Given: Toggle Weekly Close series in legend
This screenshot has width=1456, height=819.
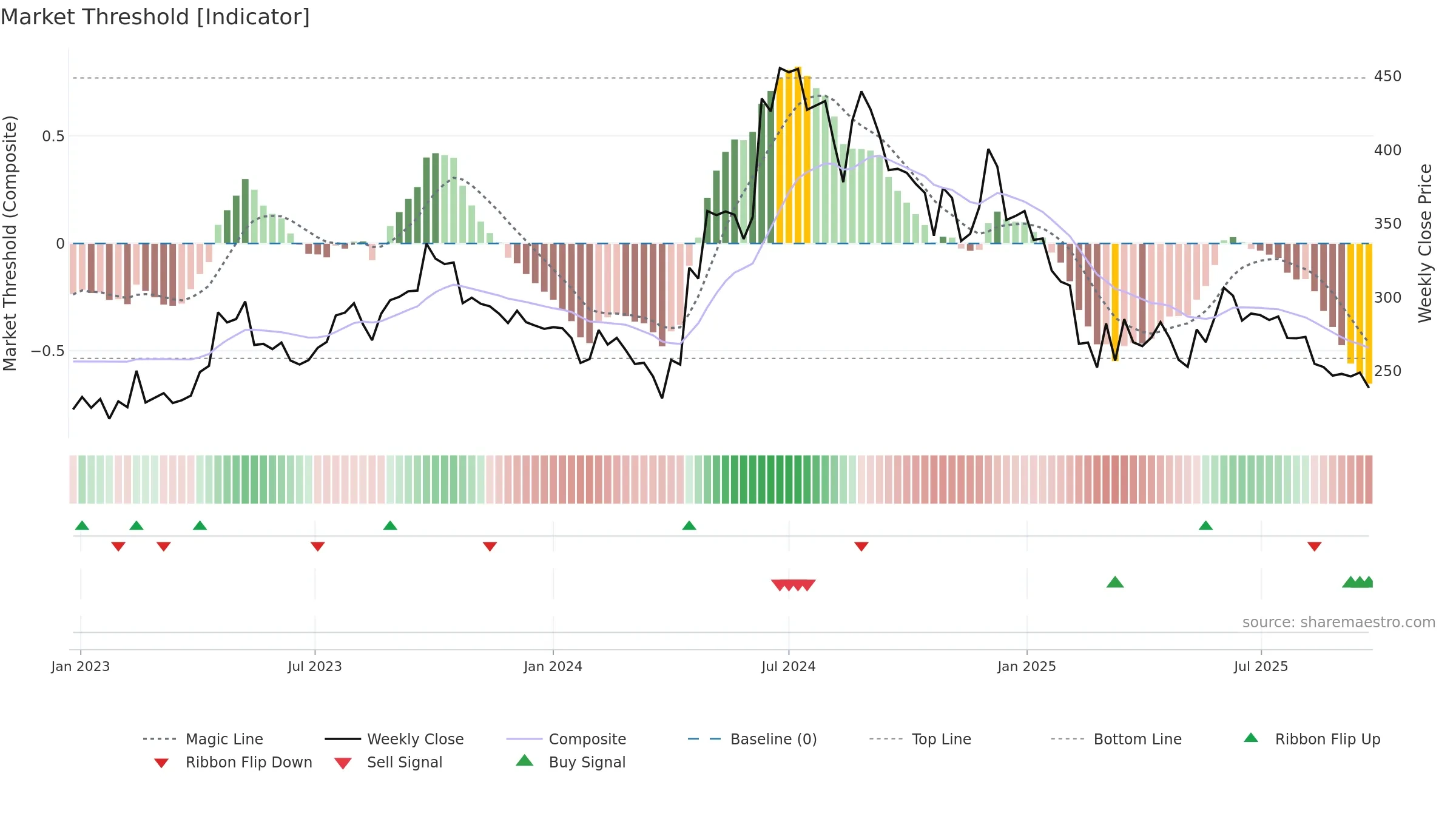Looking at the screenshot, I should click(x=394, y=739).
